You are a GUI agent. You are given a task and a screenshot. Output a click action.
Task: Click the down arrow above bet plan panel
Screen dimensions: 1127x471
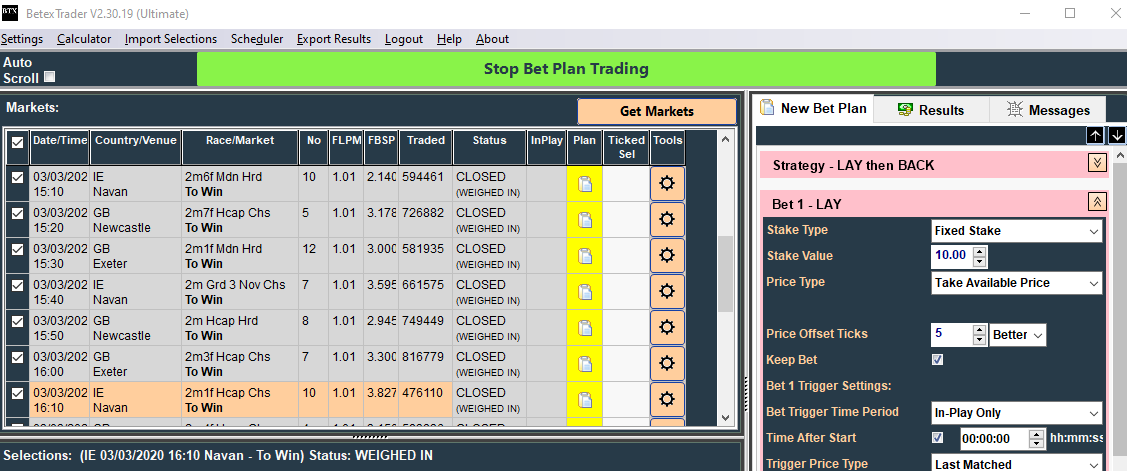point(1116,135)
